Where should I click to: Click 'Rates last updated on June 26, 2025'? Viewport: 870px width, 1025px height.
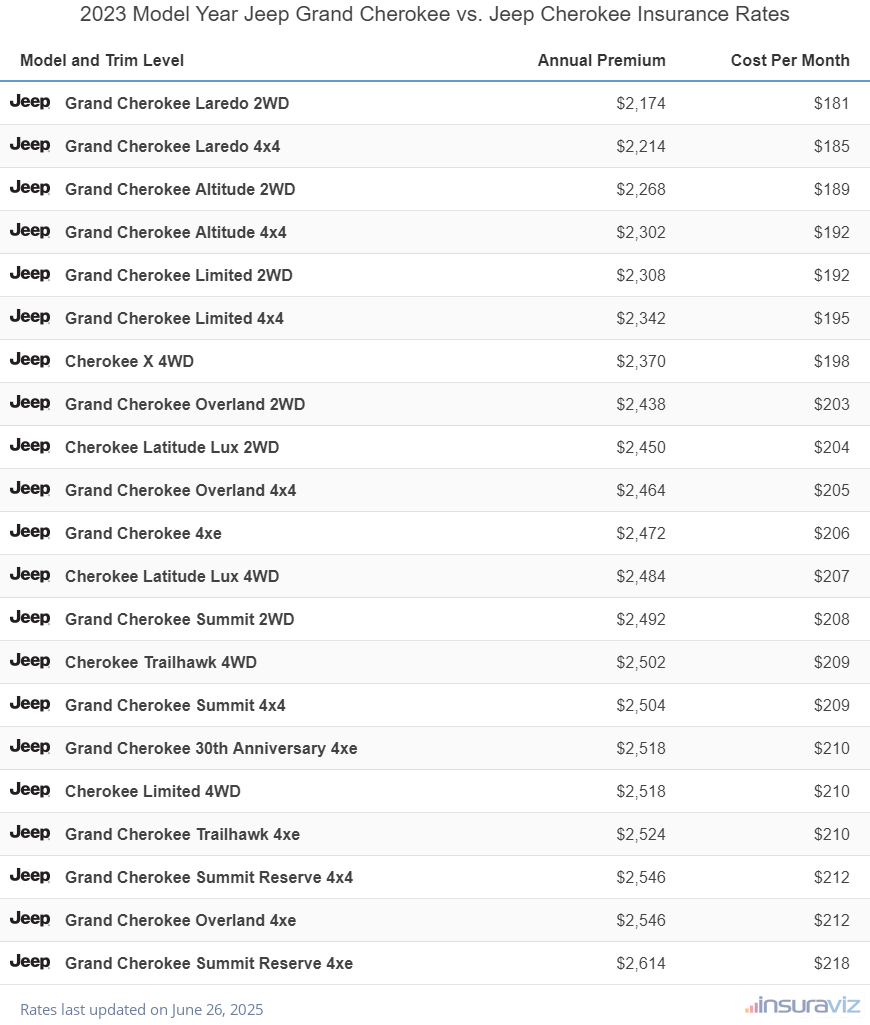142,1009
